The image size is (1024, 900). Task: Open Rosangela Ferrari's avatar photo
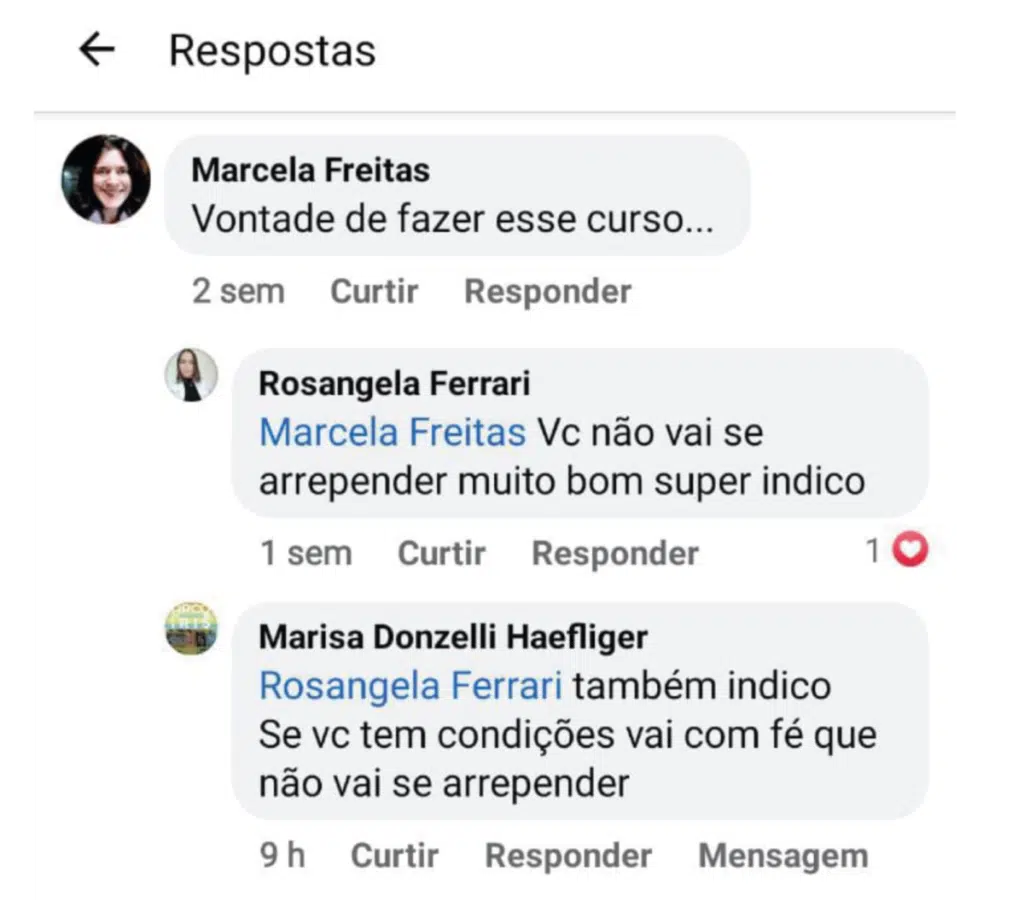(x=191, y=375)
